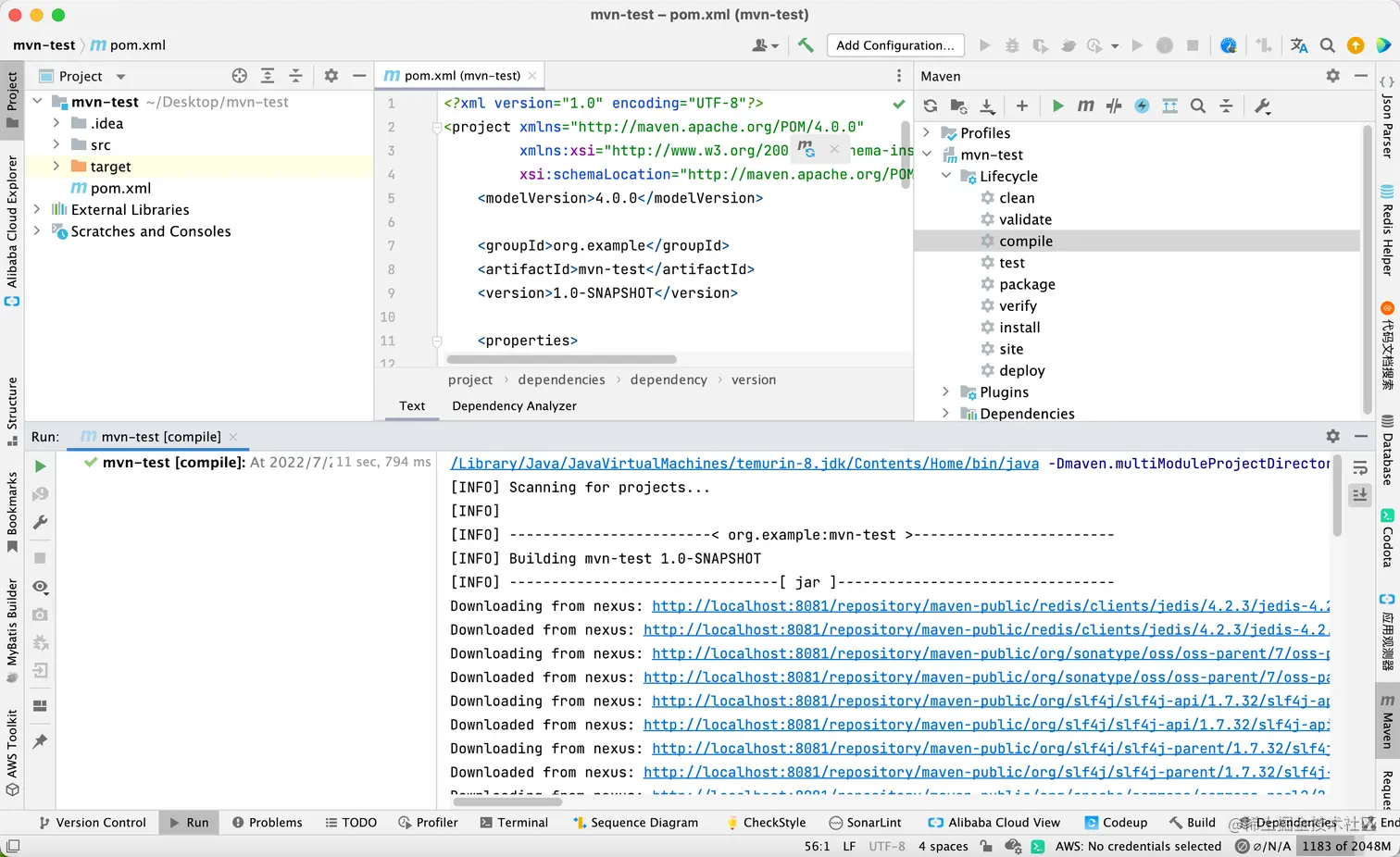This screenshot has height=857, width=1400.
Task: Expand Profiles node in Maven tree
Action: pos(927,133)
